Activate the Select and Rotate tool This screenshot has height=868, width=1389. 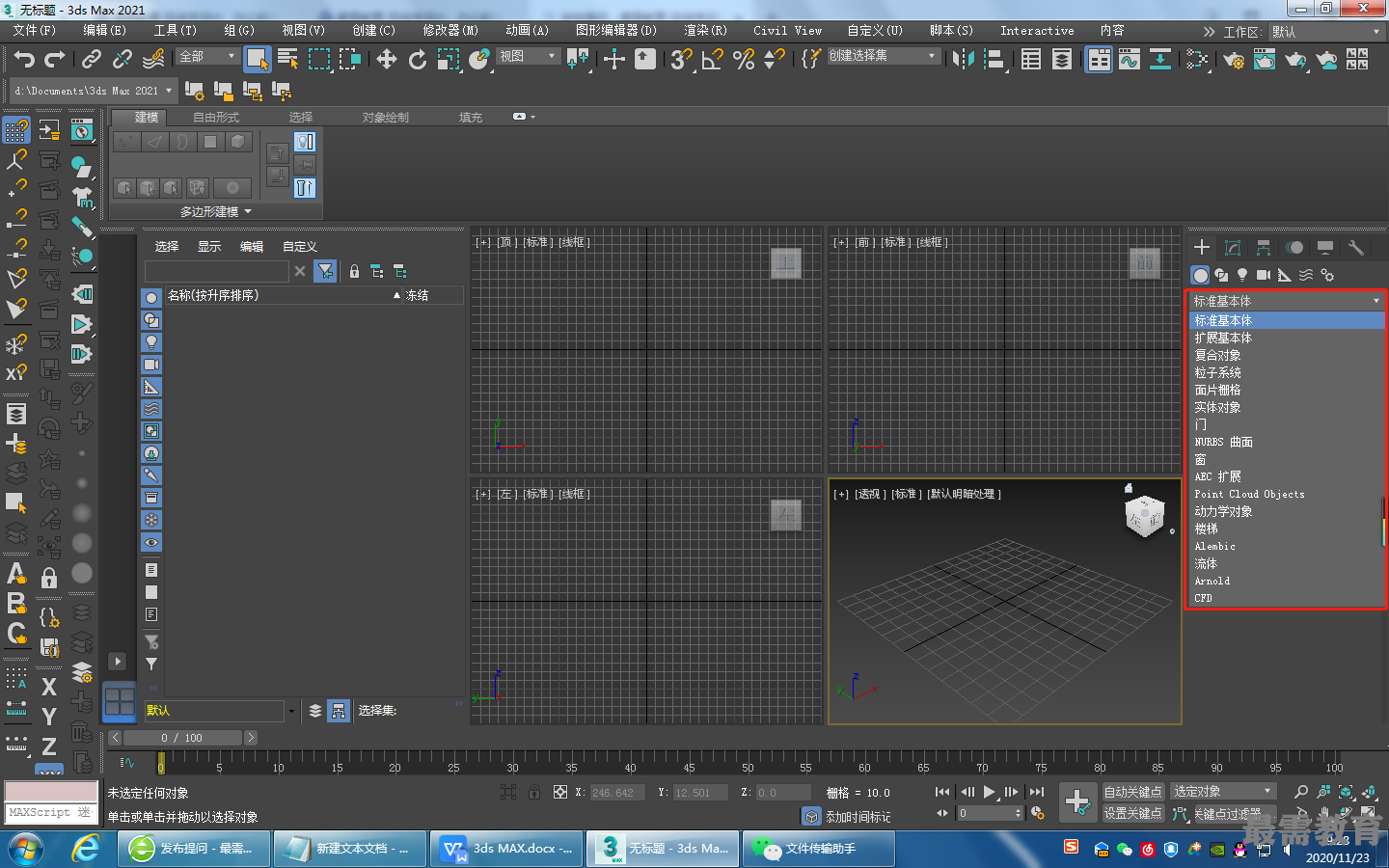[418, 60]
